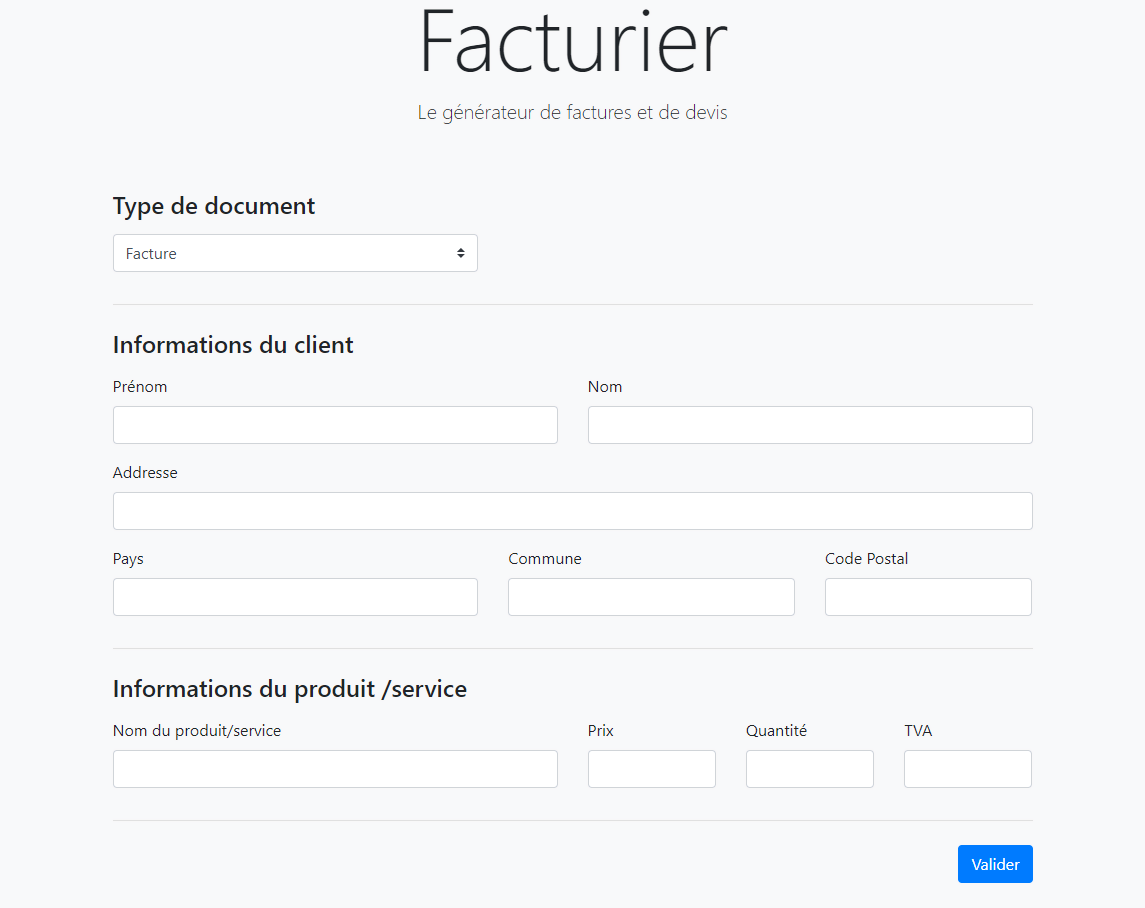The image size is (1145, 908).
Task: Click the "Informations du client" heading
Action: (x=233, y=345)
